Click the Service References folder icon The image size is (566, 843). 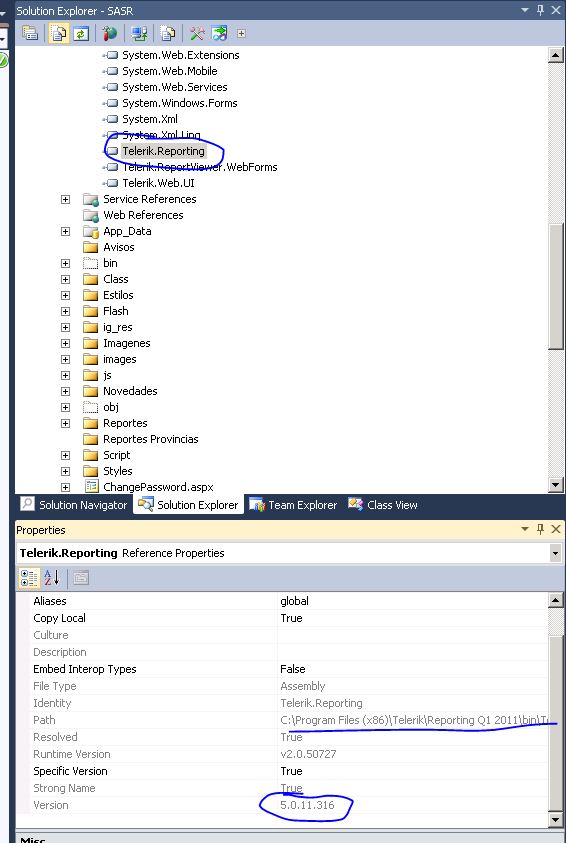point(91,199)
